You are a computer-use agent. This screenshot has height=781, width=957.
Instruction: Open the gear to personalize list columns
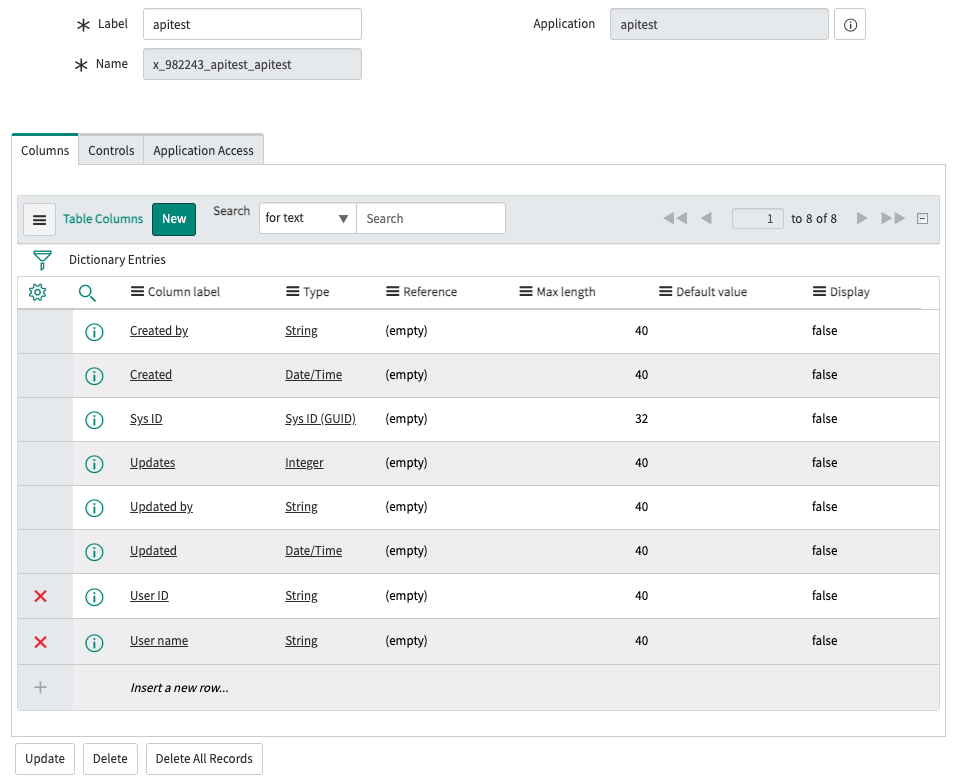tap(39, 291)
